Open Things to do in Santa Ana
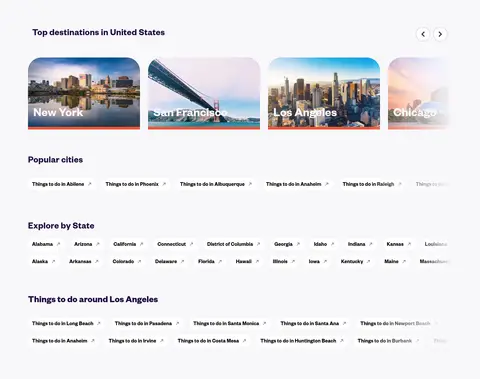This screenshot has width=480, height=379. pyautogui.click(x=313, y=323)
